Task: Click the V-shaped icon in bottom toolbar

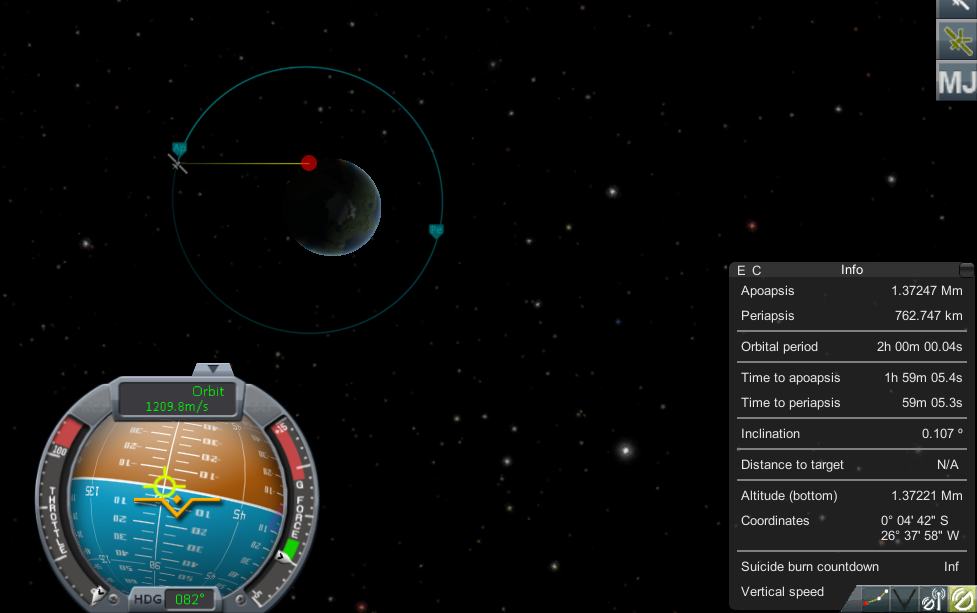Action: click(905, 599)
